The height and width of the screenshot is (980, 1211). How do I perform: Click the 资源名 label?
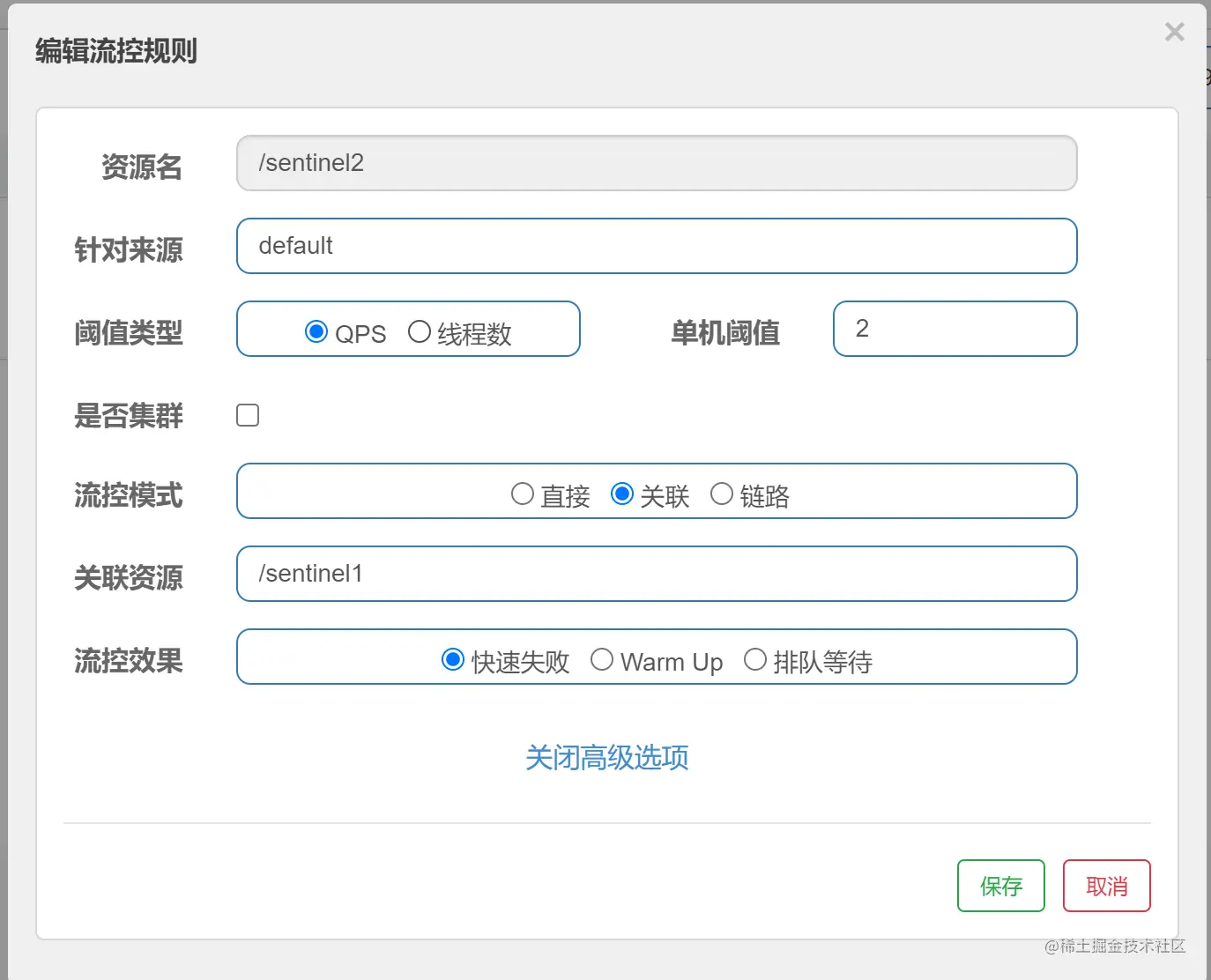(142, 167)
